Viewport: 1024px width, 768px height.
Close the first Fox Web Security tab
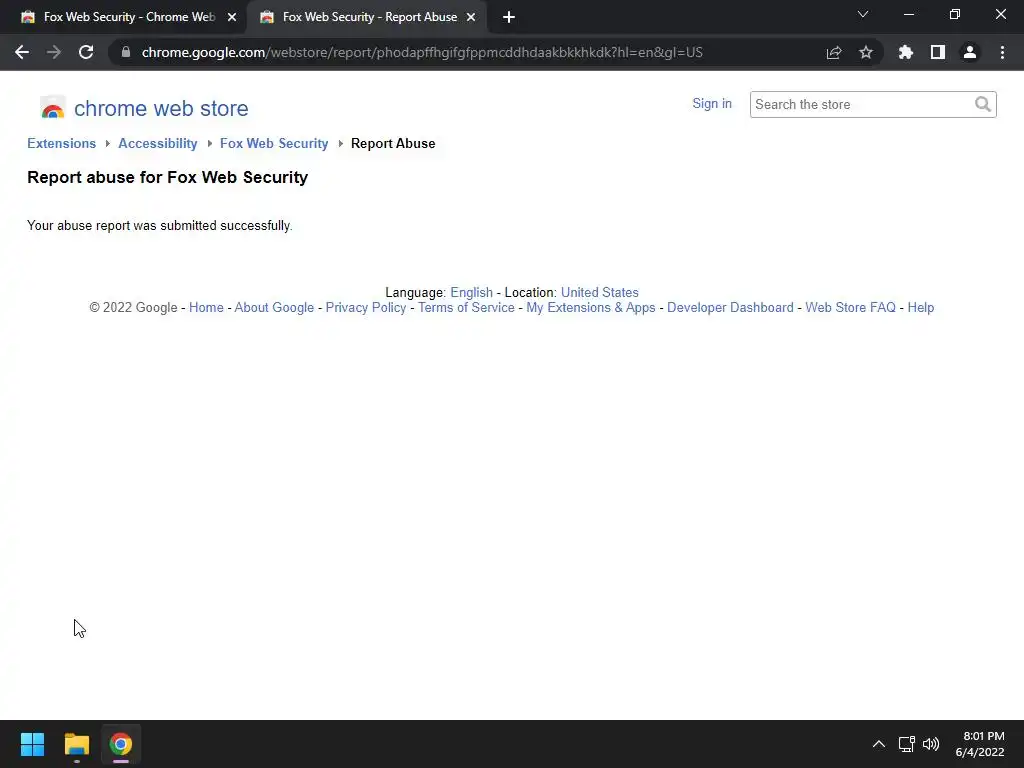tap(232, 18)
